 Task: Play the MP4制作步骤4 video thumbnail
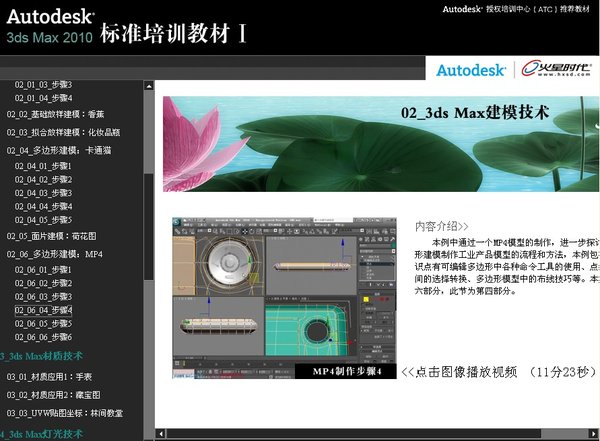click(284, 298)
